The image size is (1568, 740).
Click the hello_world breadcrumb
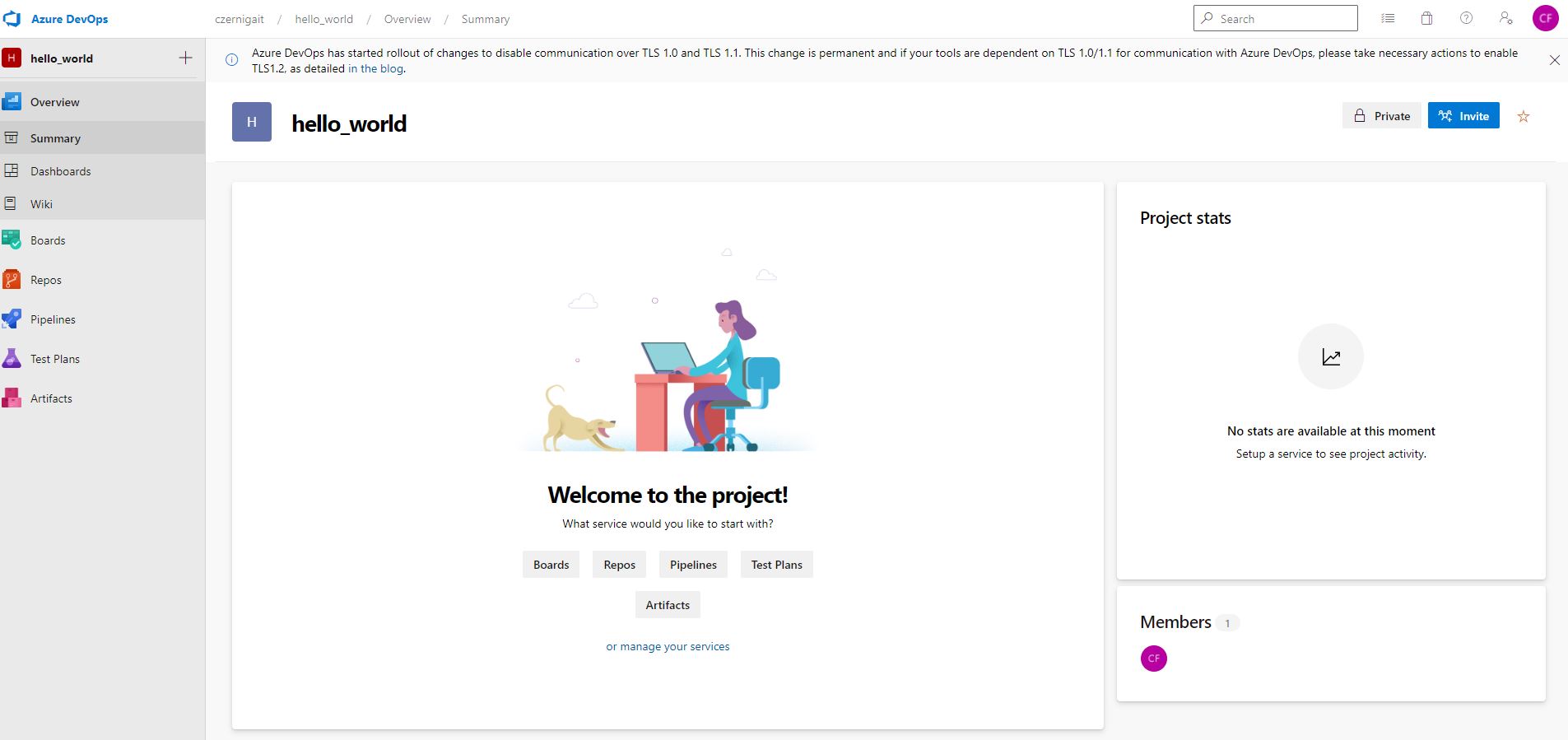click(324, 19)
